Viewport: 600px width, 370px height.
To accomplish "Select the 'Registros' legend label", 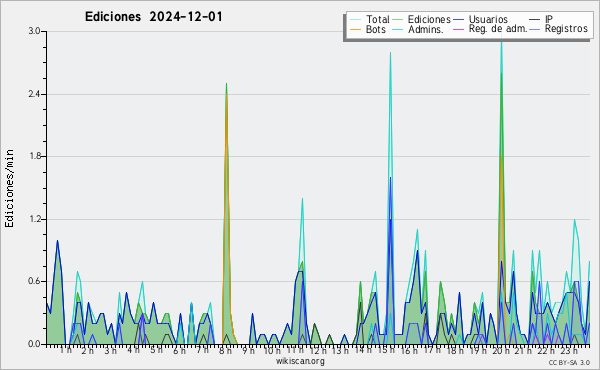I will (x=566, y=29).
